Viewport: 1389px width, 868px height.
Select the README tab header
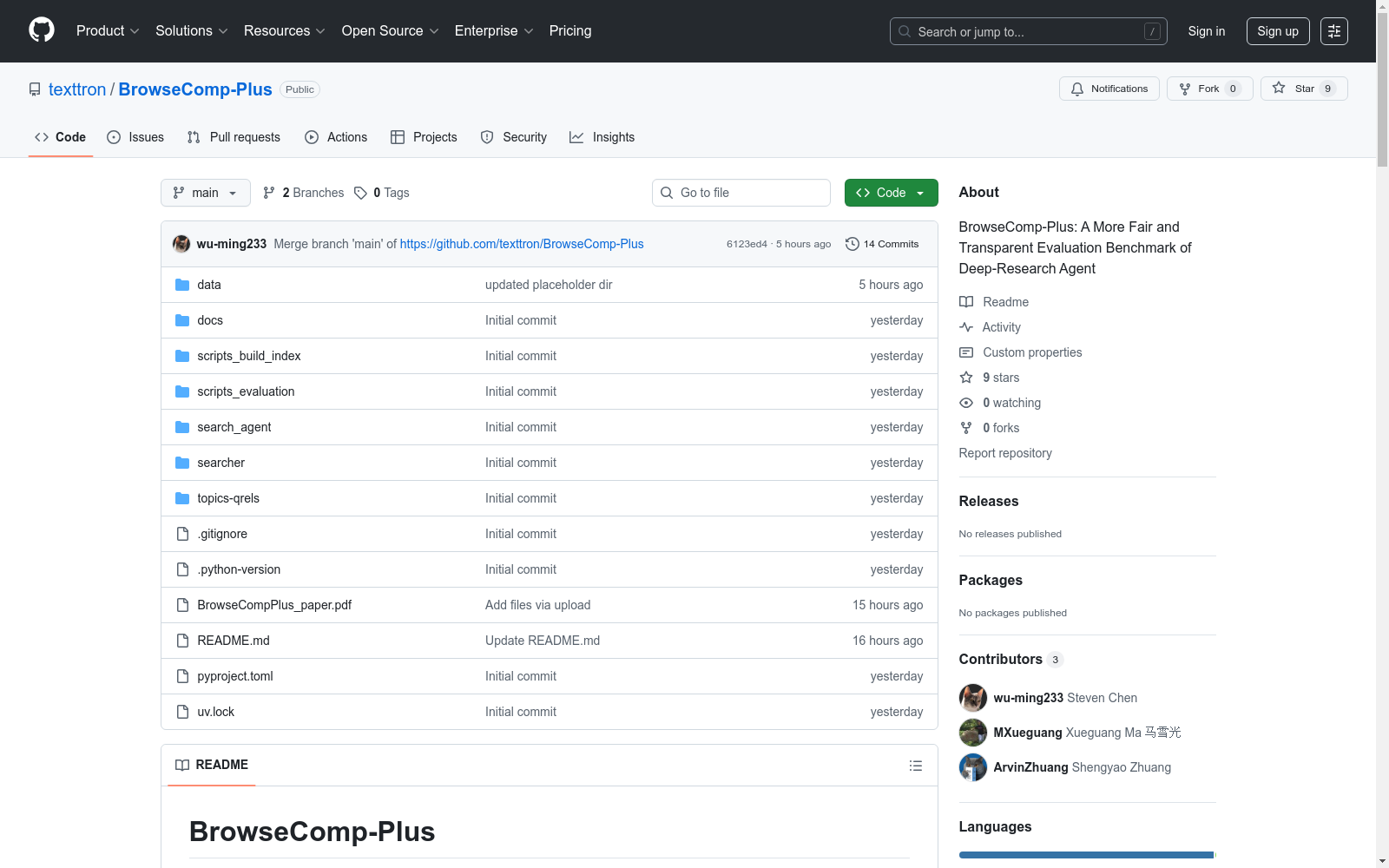click(212, 765)
